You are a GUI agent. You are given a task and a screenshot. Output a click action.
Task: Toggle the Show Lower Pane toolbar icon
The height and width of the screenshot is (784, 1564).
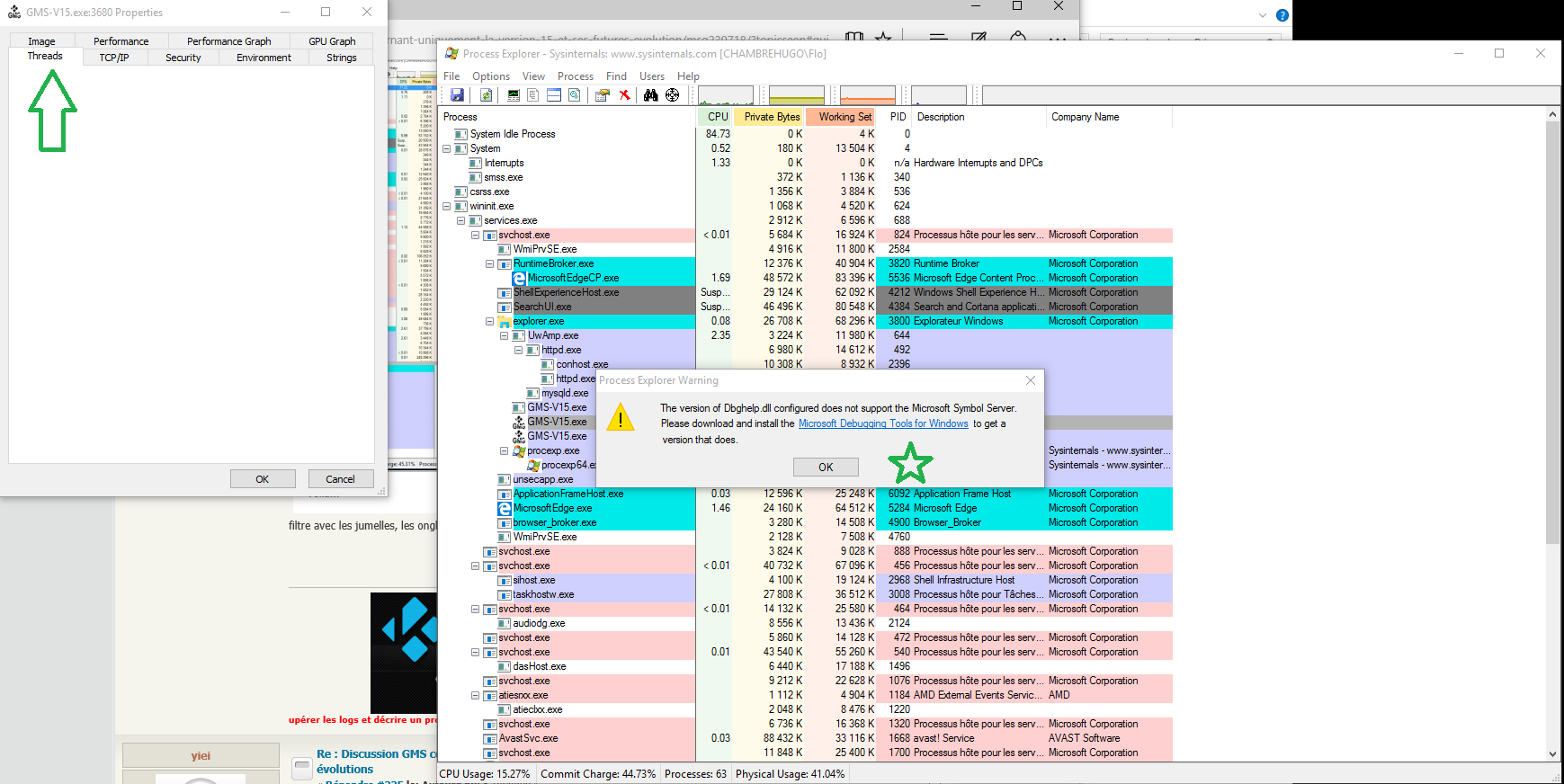[x=554, y=95]
